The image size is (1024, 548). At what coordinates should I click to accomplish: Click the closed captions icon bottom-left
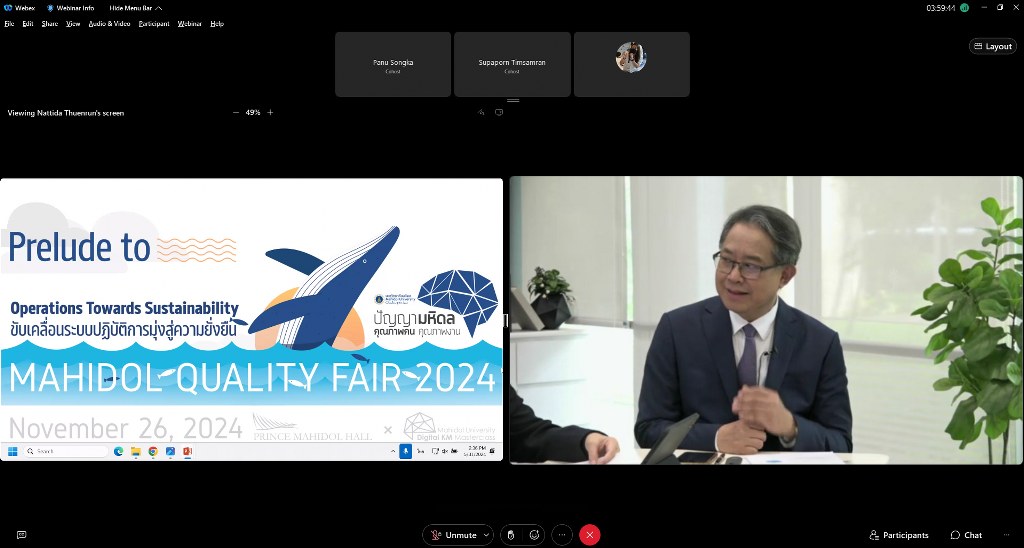pos(21,535)
